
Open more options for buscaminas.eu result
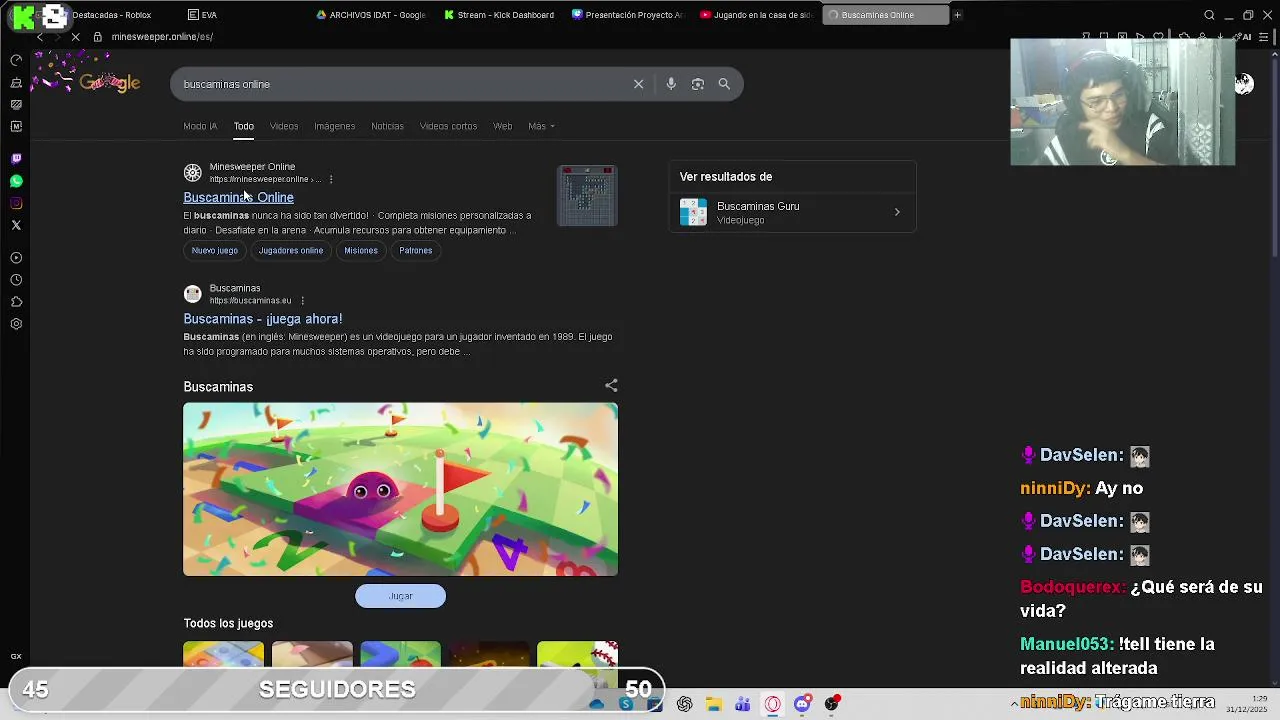[x=302, y=300]
